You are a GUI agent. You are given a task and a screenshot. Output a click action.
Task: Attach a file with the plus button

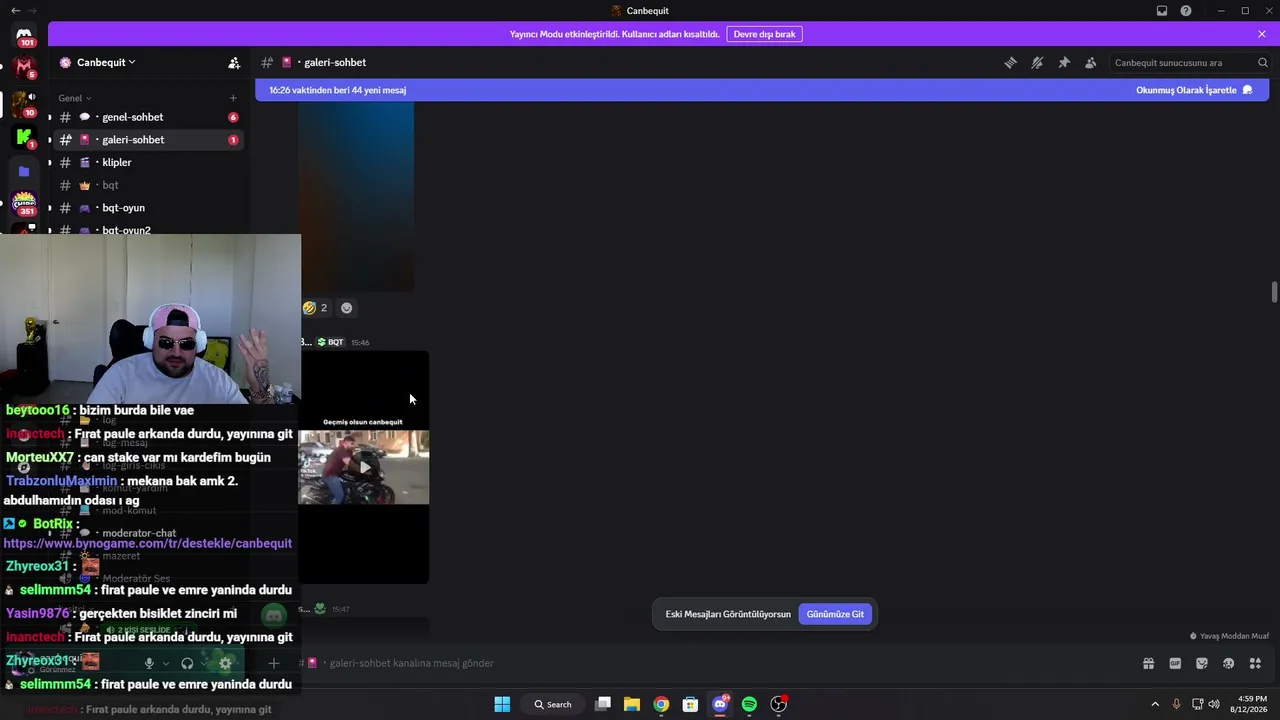(x=273, y=663)
